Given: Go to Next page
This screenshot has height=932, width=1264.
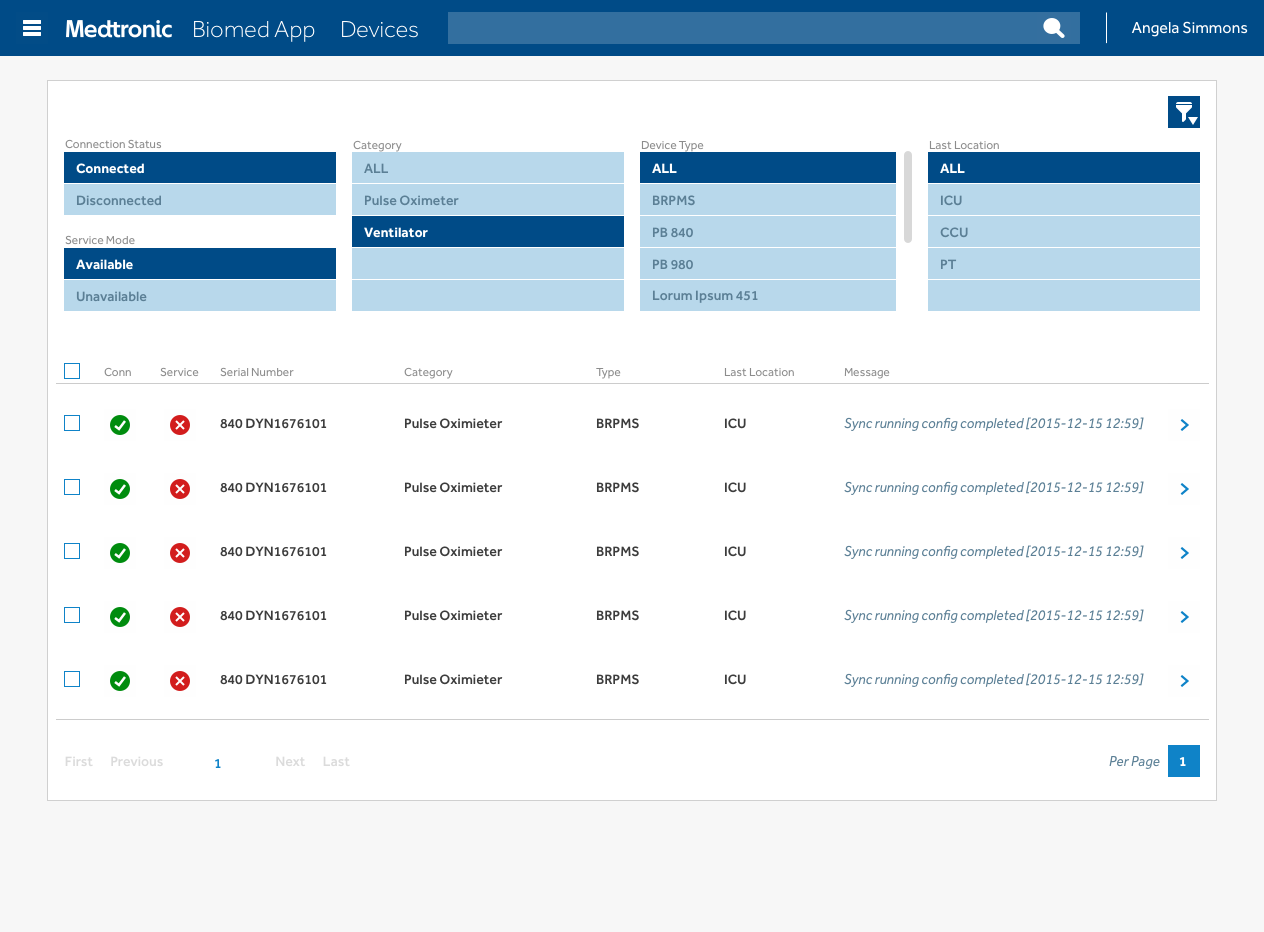Looking at the screenshot, I should (x=290, y=762).
